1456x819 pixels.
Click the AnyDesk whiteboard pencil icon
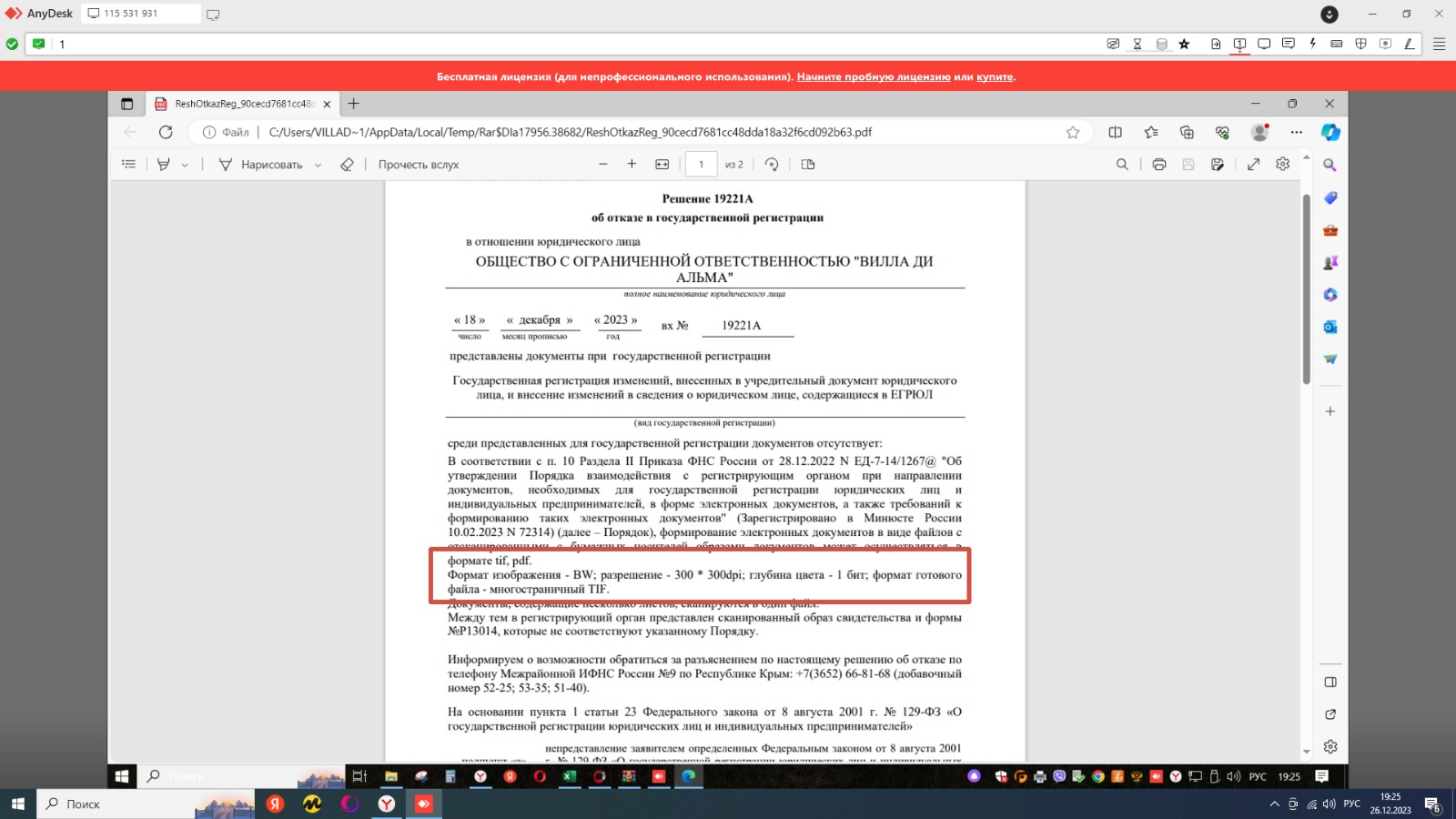(1409, 44)
